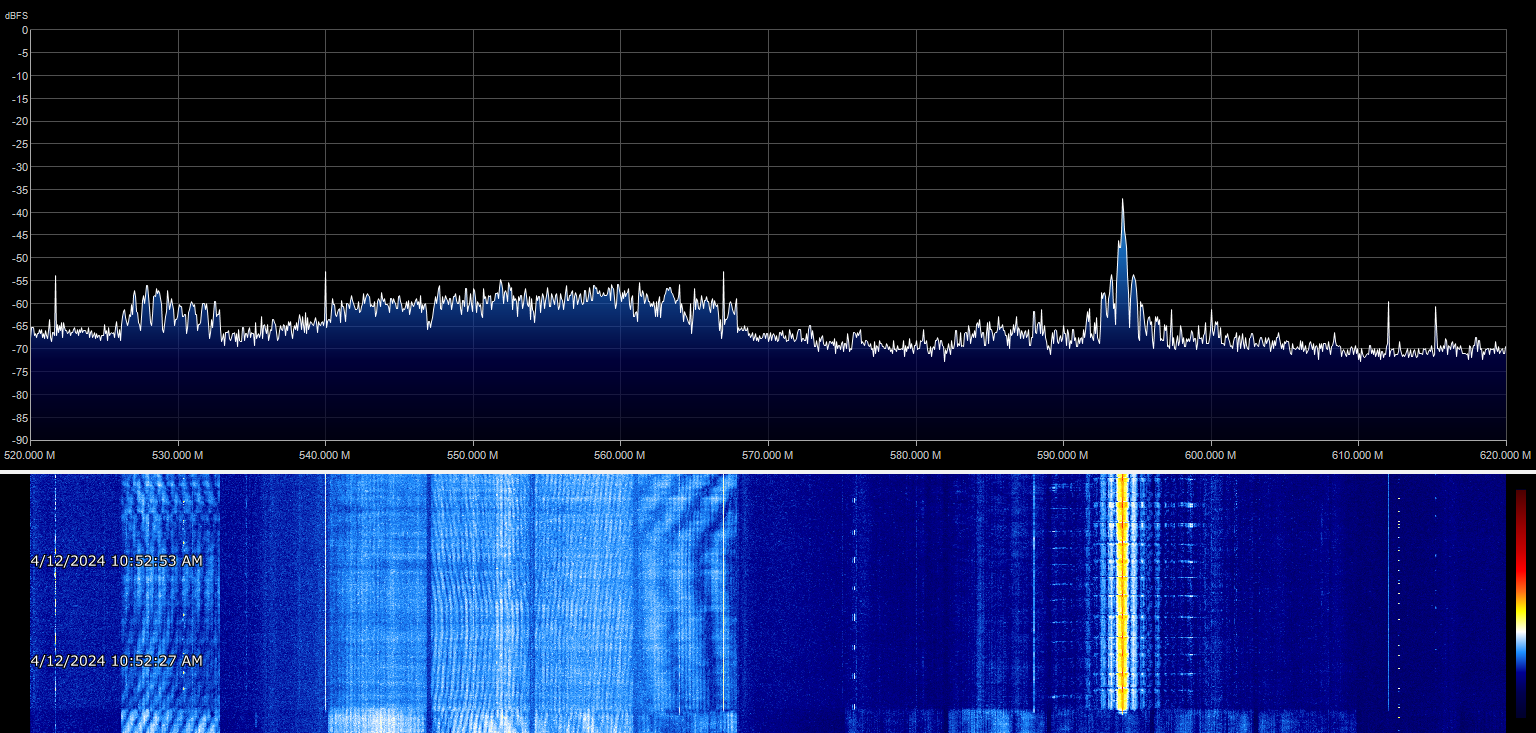The height and width of the screenshot is (733, 1536).
Task: Click the 560.000 M frequency axis label
Action: (620, 455)
